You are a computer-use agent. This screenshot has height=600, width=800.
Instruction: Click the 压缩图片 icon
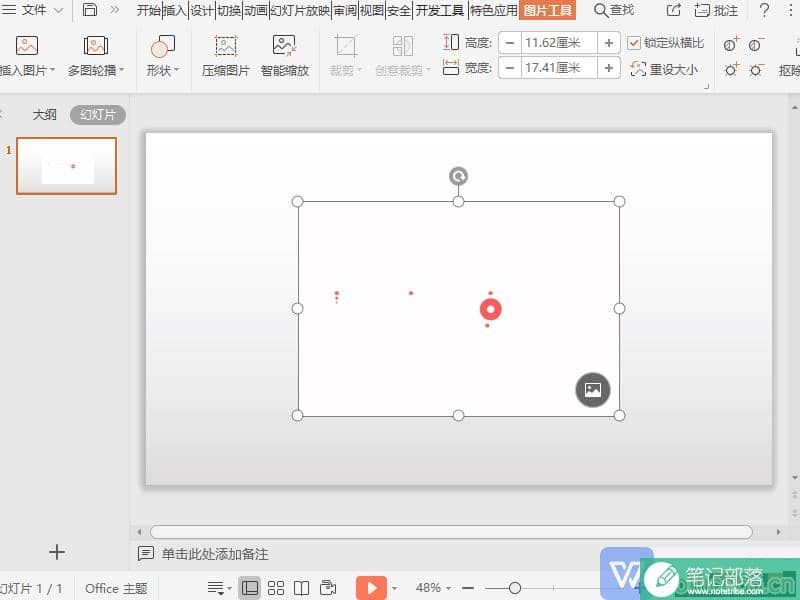(226, 46)
